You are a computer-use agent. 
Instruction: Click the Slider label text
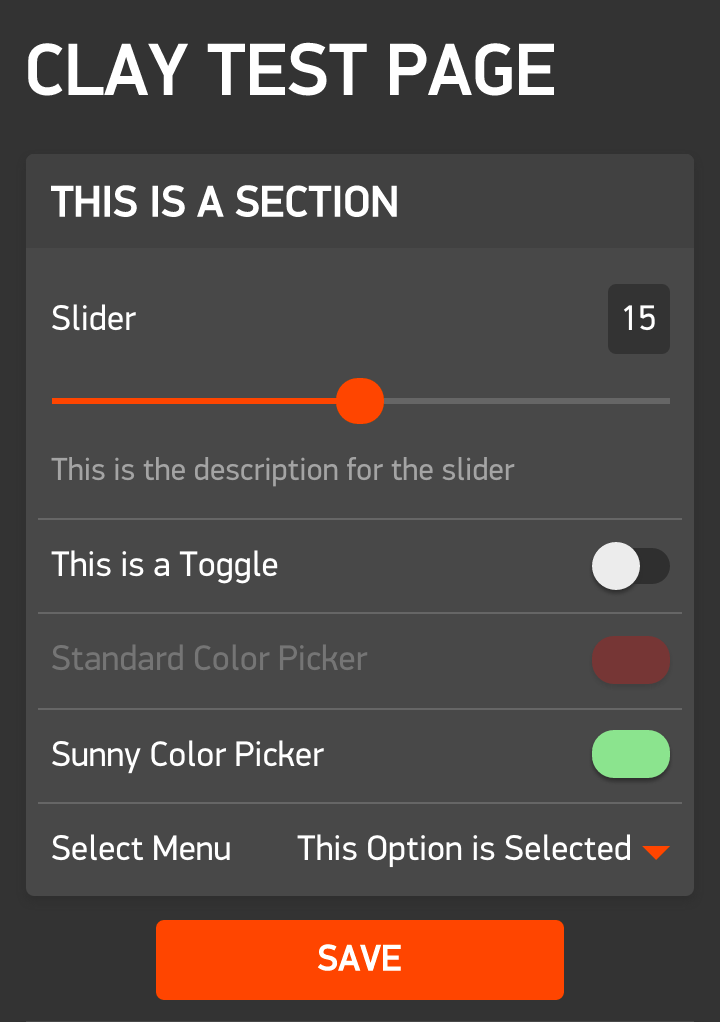pos(94,319)
